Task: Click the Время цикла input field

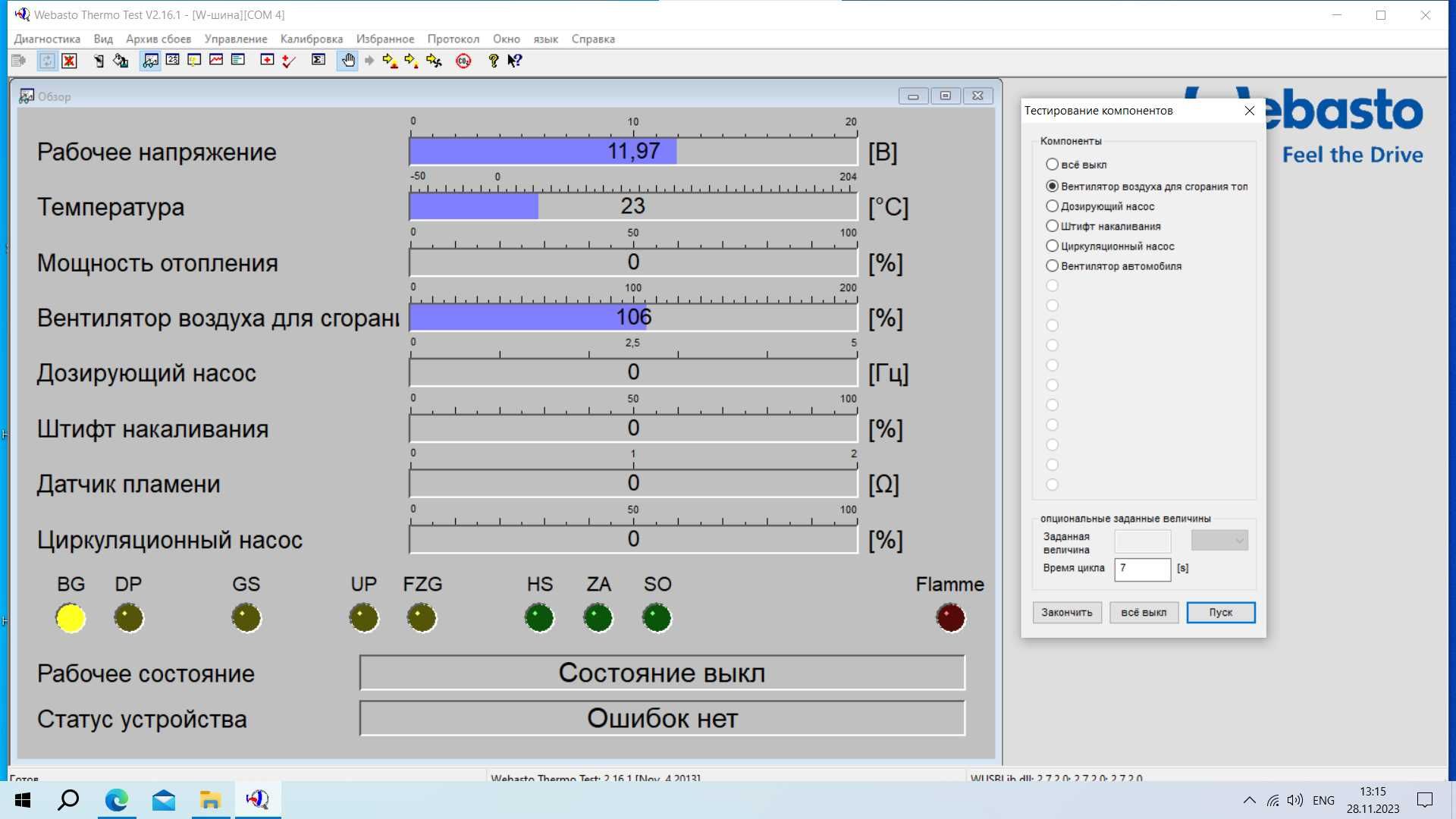Action: [x=1142, y=569]
